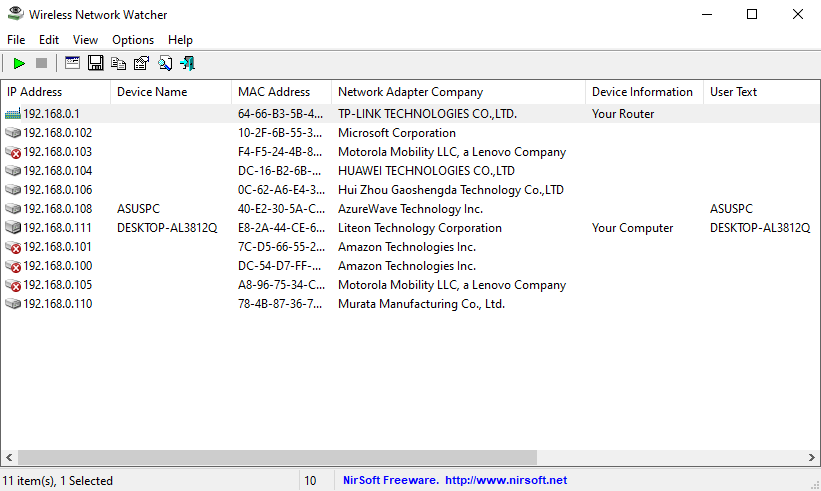Viewport: 821px width, 491px height.
Task: Click the device icon beside 192.168.0.110
Action: [13, 304]
